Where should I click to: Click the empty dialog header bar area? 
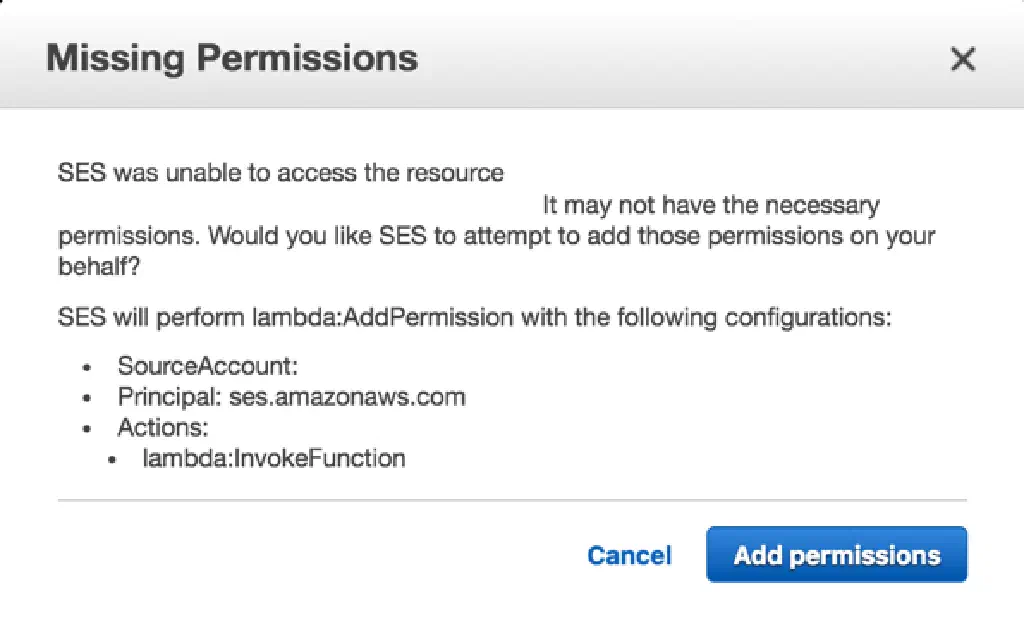point(680,60)
